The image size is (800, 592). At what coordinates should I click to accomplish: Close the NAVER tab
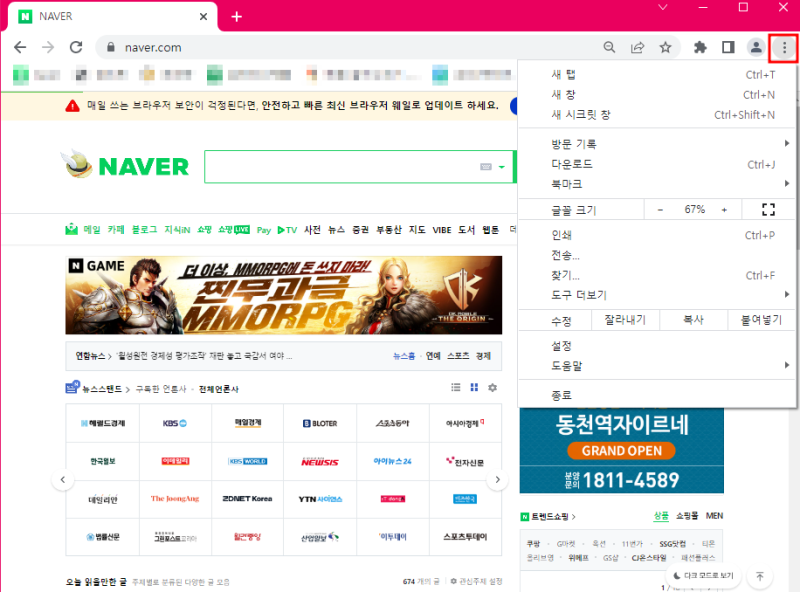(203, 17)
